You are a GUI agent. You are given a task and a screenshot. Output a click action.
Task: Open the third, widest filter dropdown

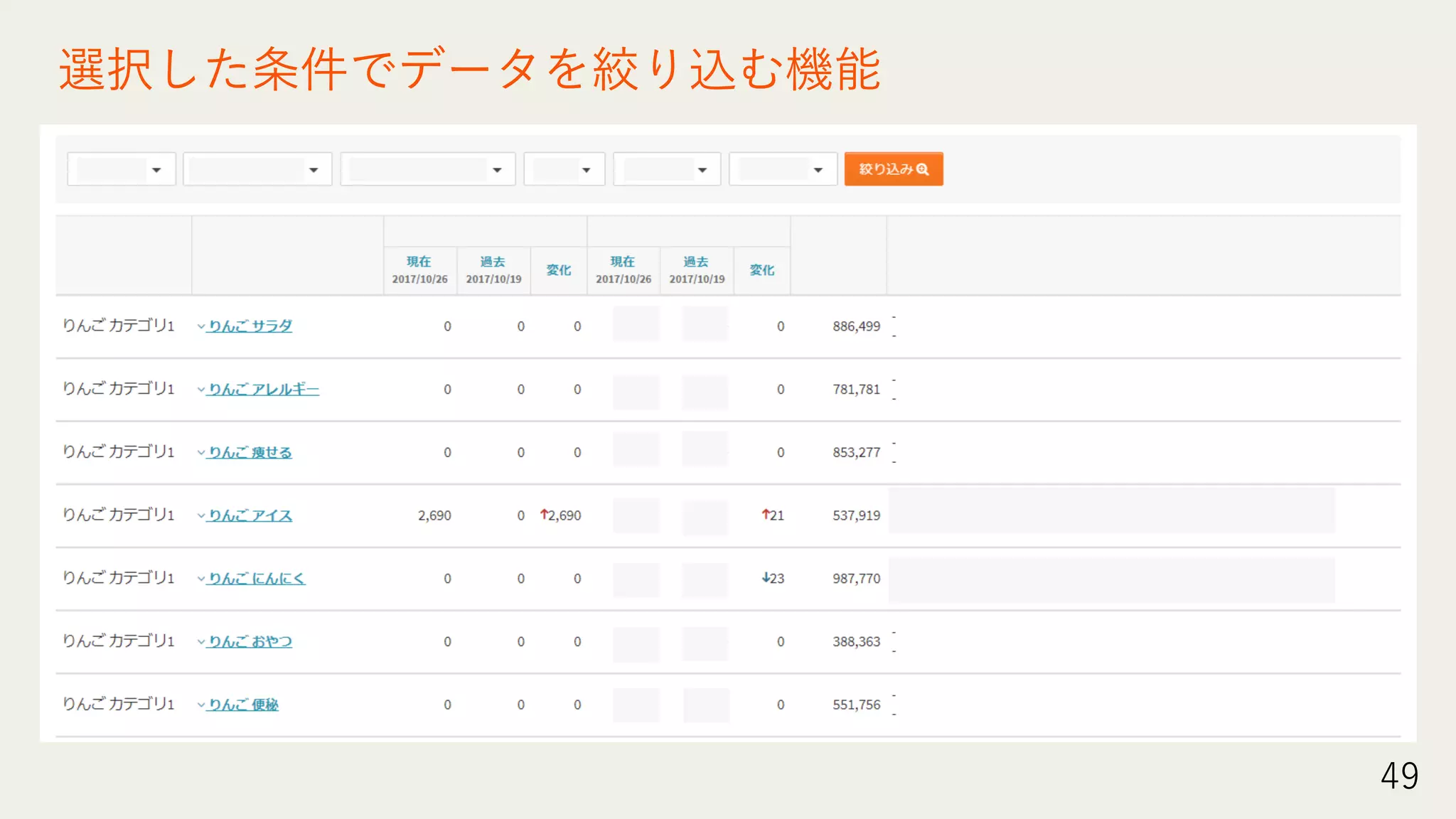[x=428, y=169]
